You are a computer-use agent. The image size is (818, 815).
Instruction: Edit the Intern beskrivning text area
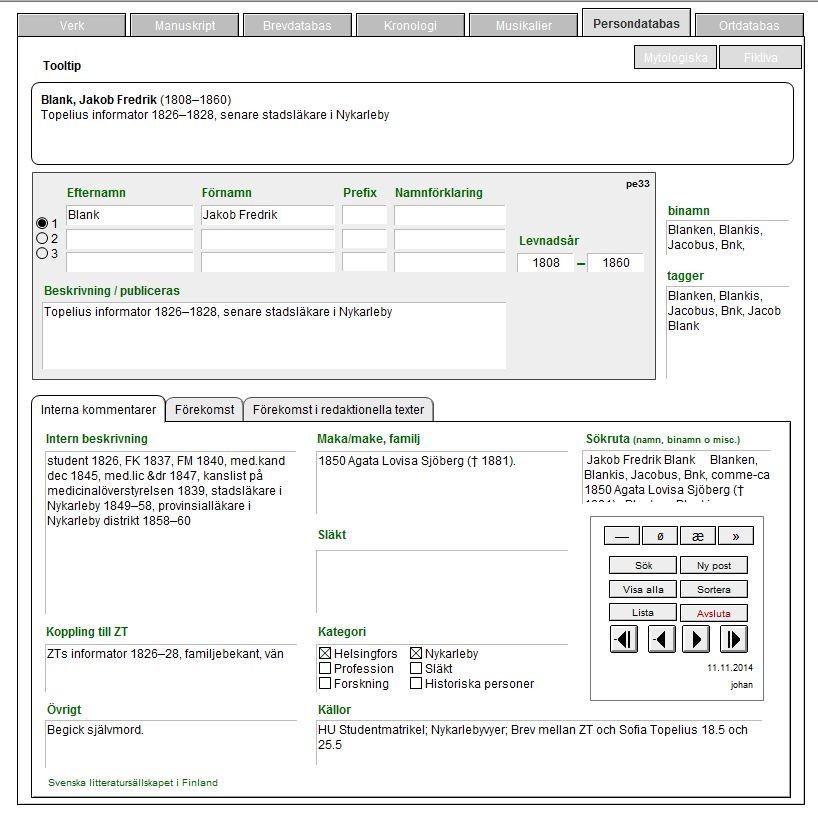point(171,532)
